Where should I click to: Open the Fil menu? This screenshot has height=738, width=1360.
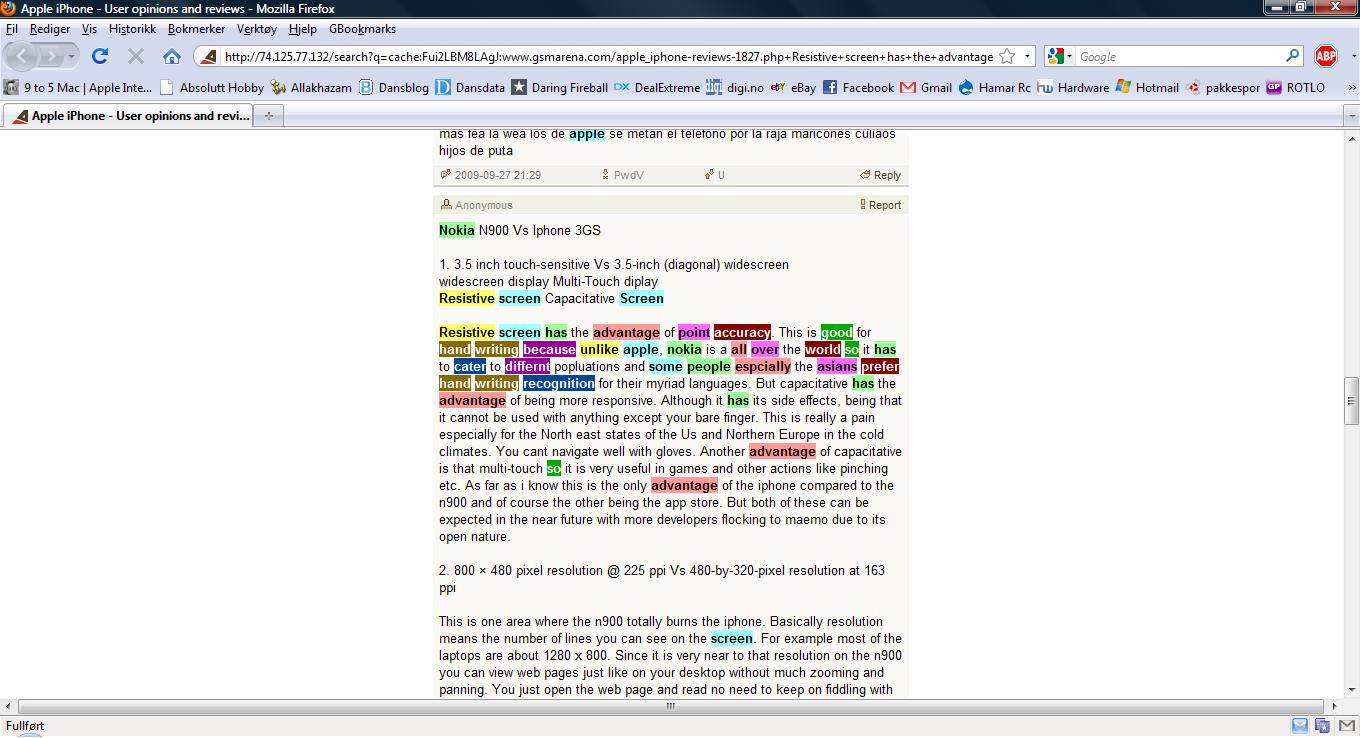(11, 29)
